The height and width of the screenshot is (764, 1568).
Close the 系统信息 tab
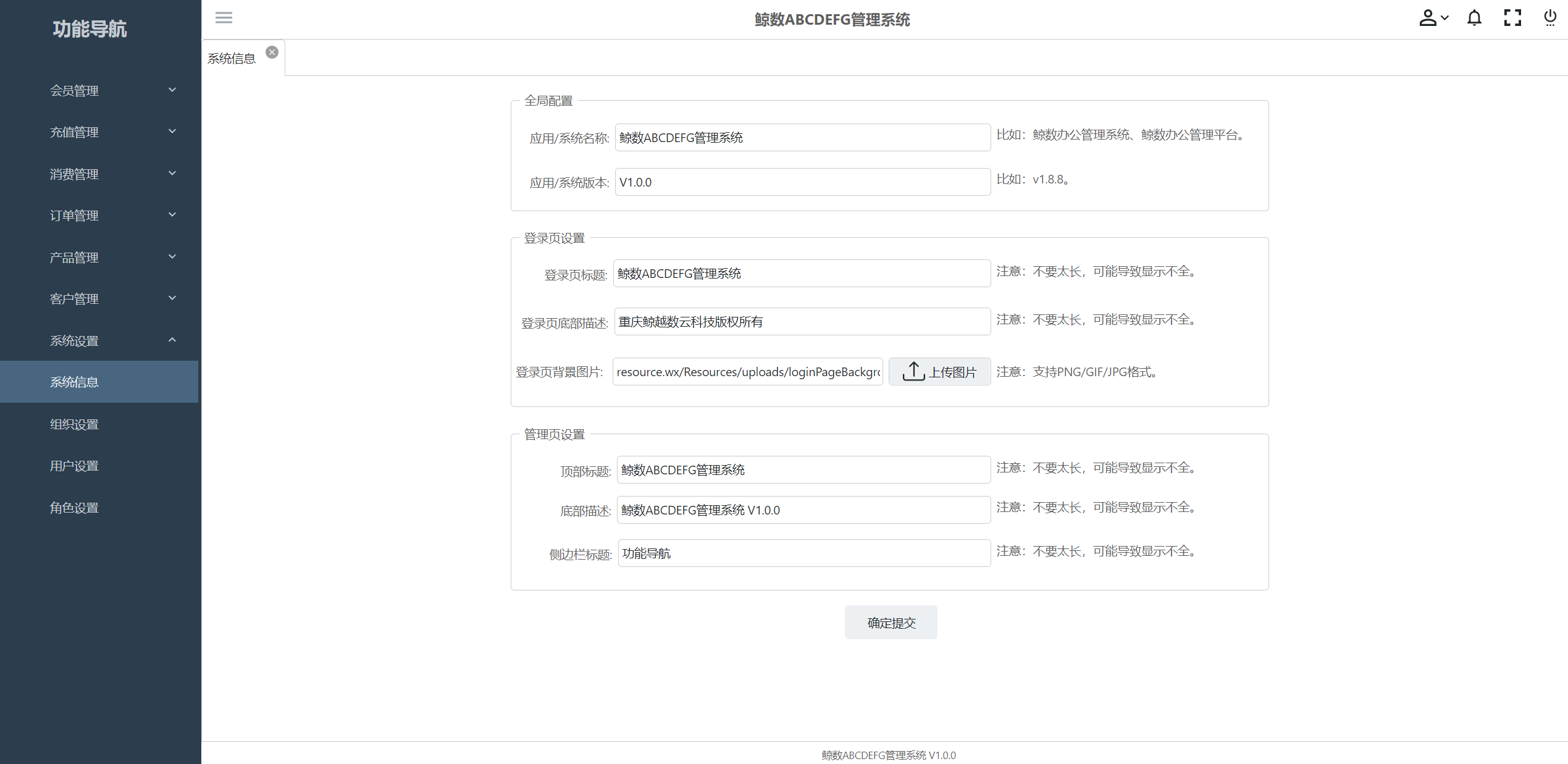(272, 52)
